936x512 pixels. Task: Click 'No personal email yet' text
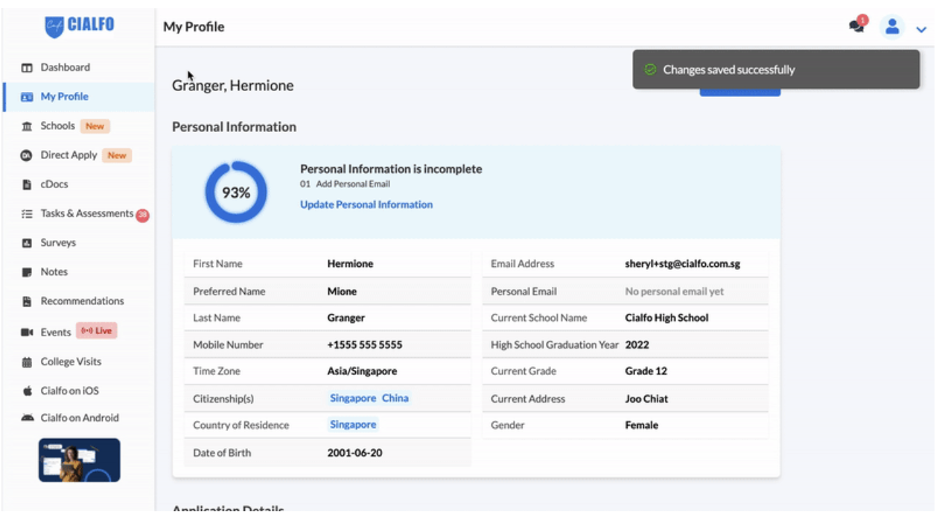click(x=674, y=292)
